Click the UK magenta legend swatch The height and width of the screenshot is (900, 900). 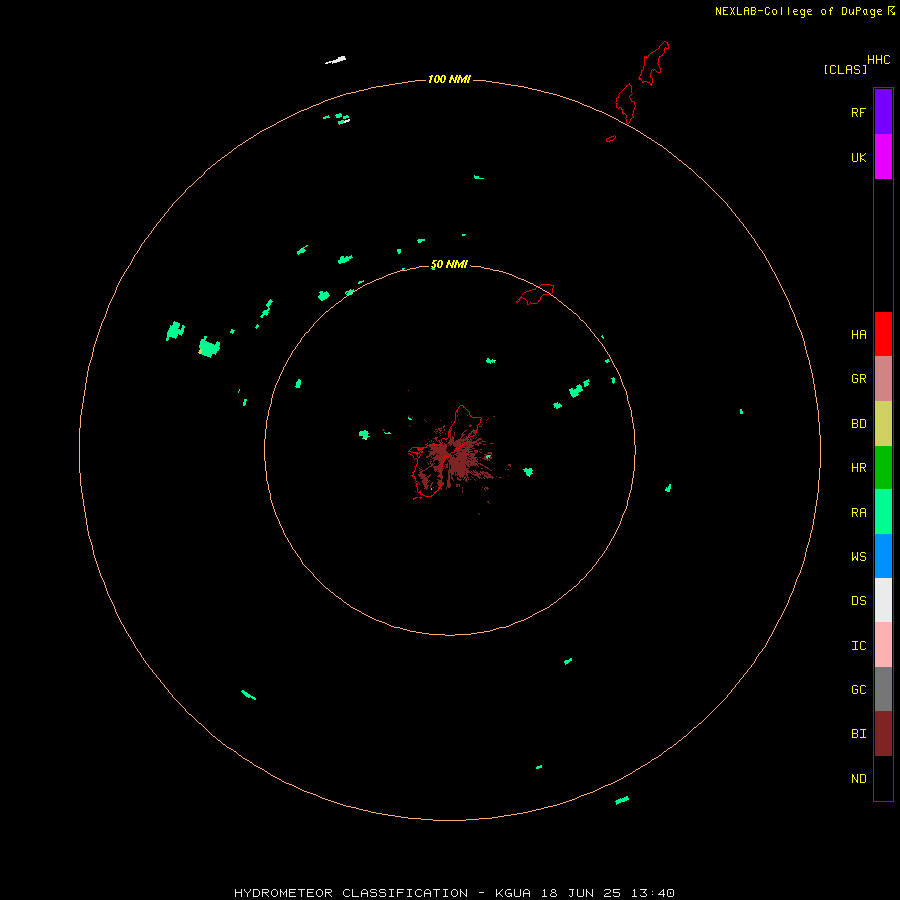[x=883, y=157]
